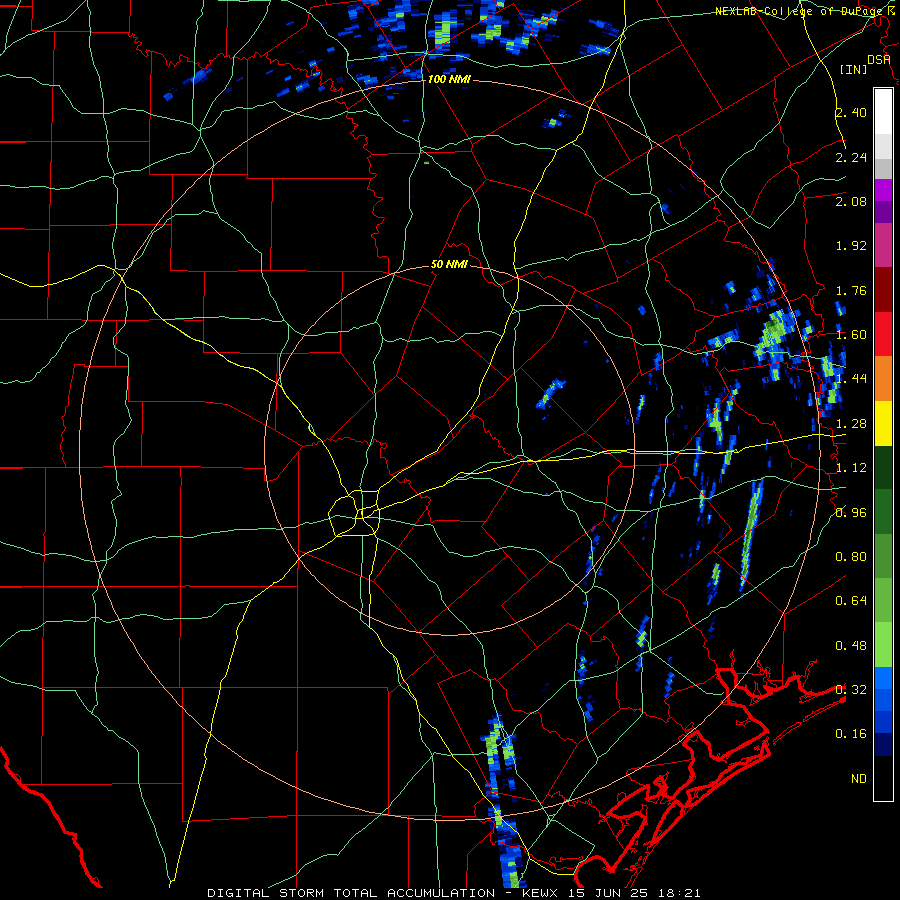Click the 0.16 legend value
Image resolution: width=900 pixels, height=900 pixels.
[851, 734]
